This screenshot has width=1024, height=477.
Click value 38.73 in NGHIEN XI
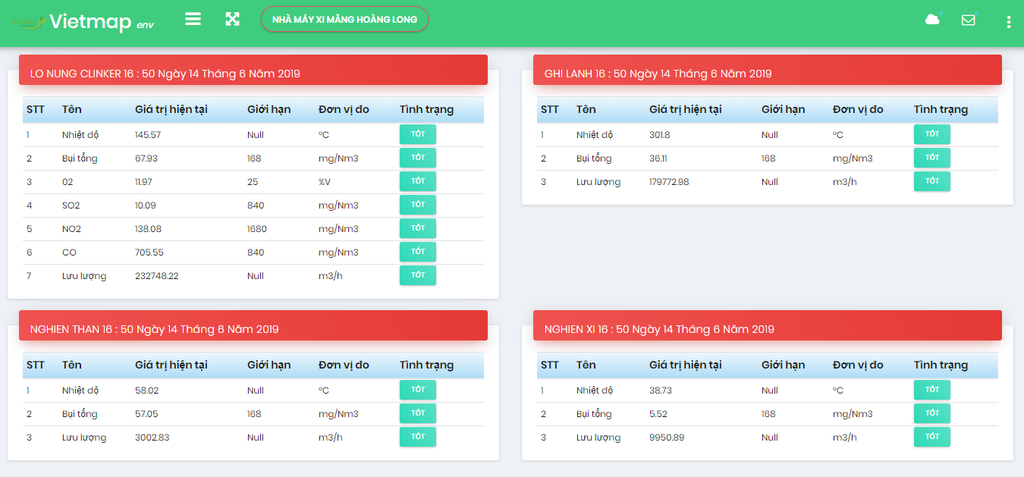[660, 390]
